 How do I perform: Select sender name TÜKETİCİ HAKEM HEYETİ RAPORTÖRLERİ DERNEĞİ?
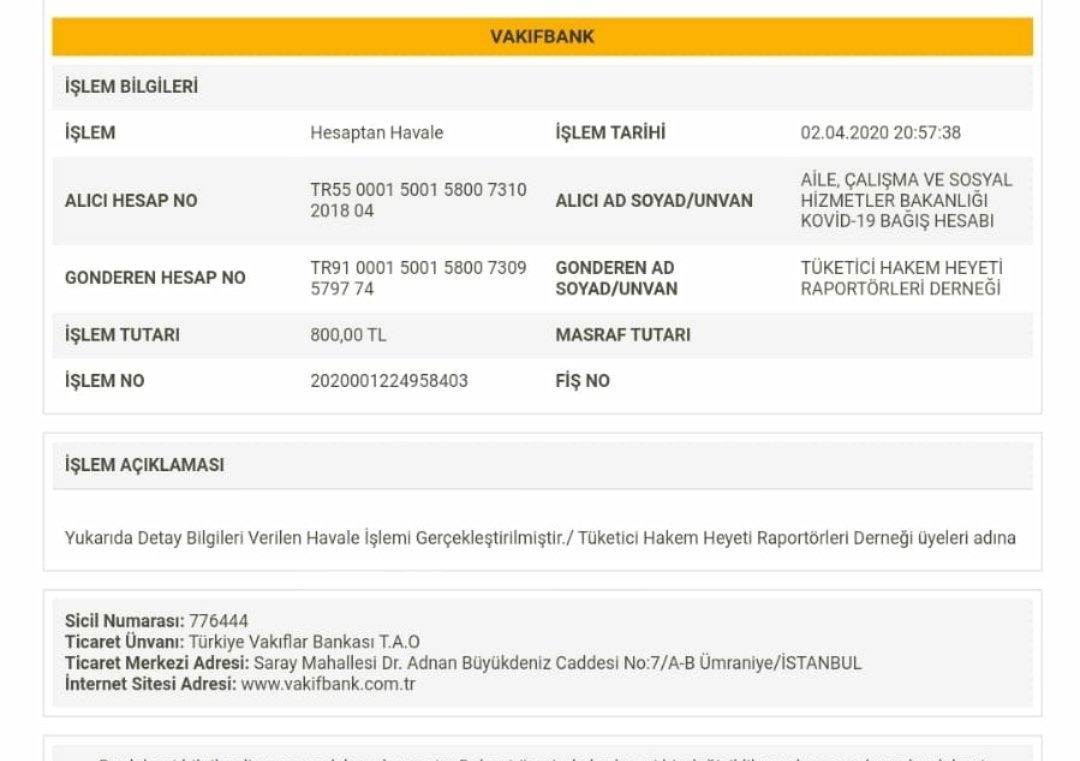pyautogui.click(x=902, y=278)
